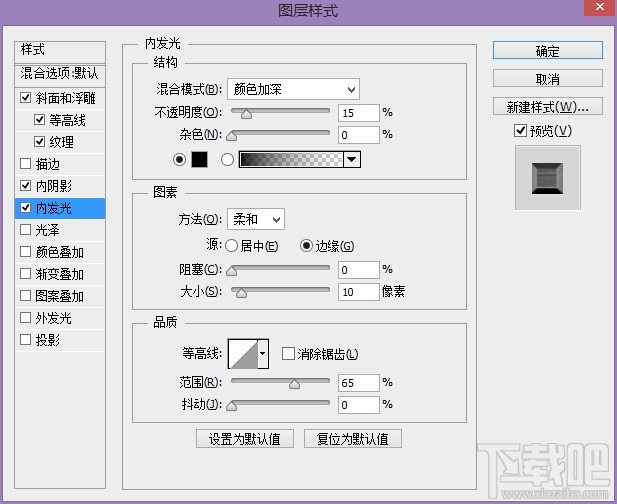The width and height of the screenshot is (617, 504).
Task: Click the 杂色 noise slider handle
Action: tap(232, 136)
